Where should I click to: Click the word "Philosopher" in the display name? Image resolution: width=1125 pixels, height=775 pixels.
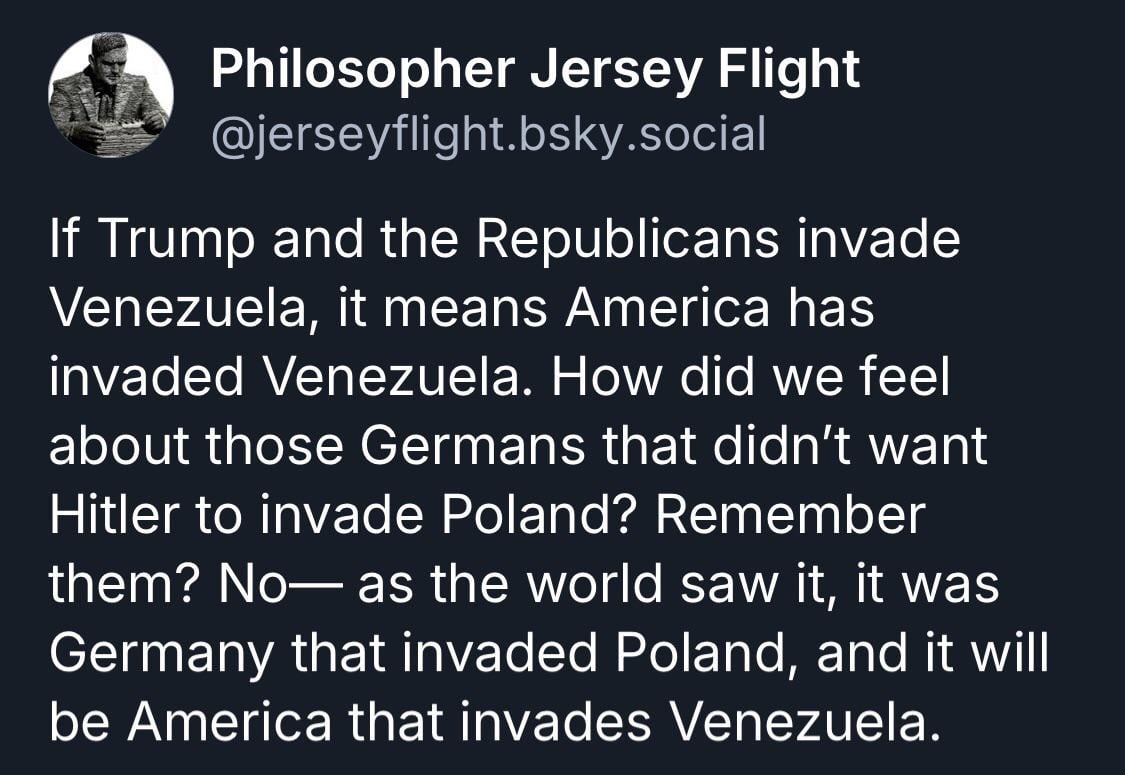(361, 70)
